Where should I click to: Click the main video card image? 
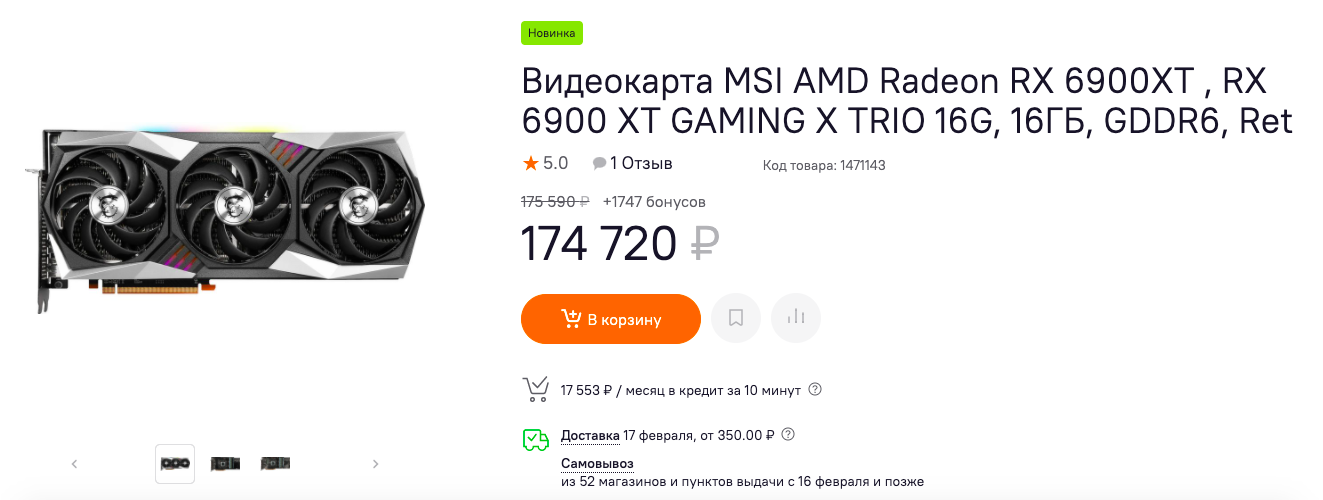(x=225, y=219)
